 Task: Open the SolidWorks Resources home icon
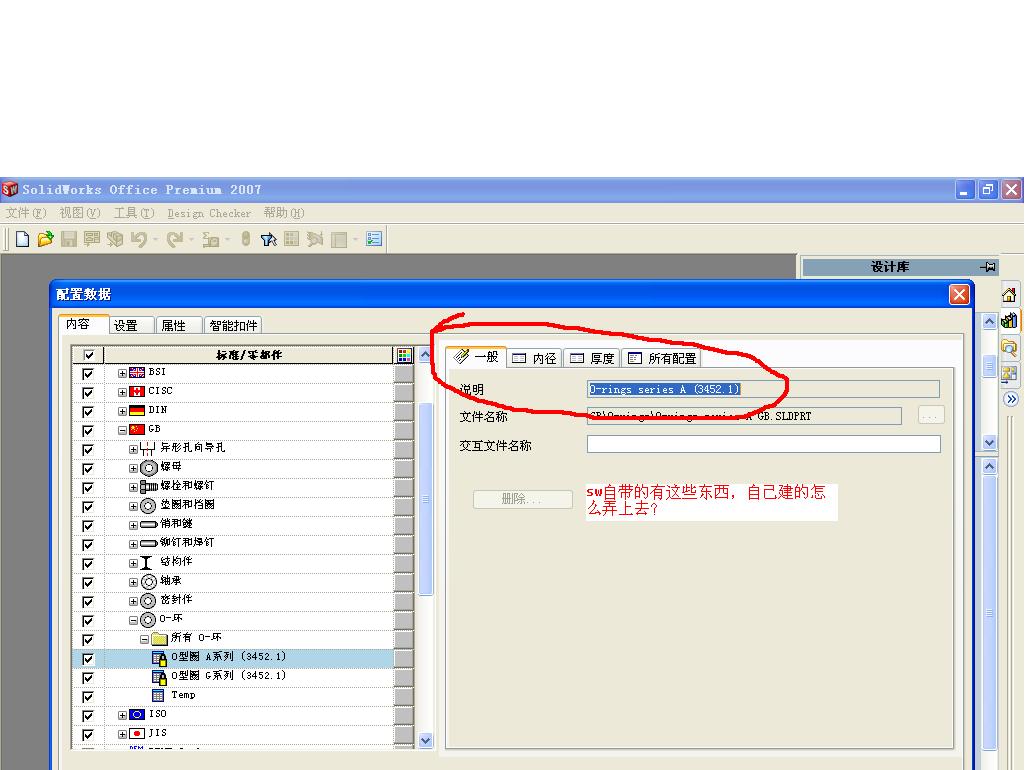tap(1009, 295)
